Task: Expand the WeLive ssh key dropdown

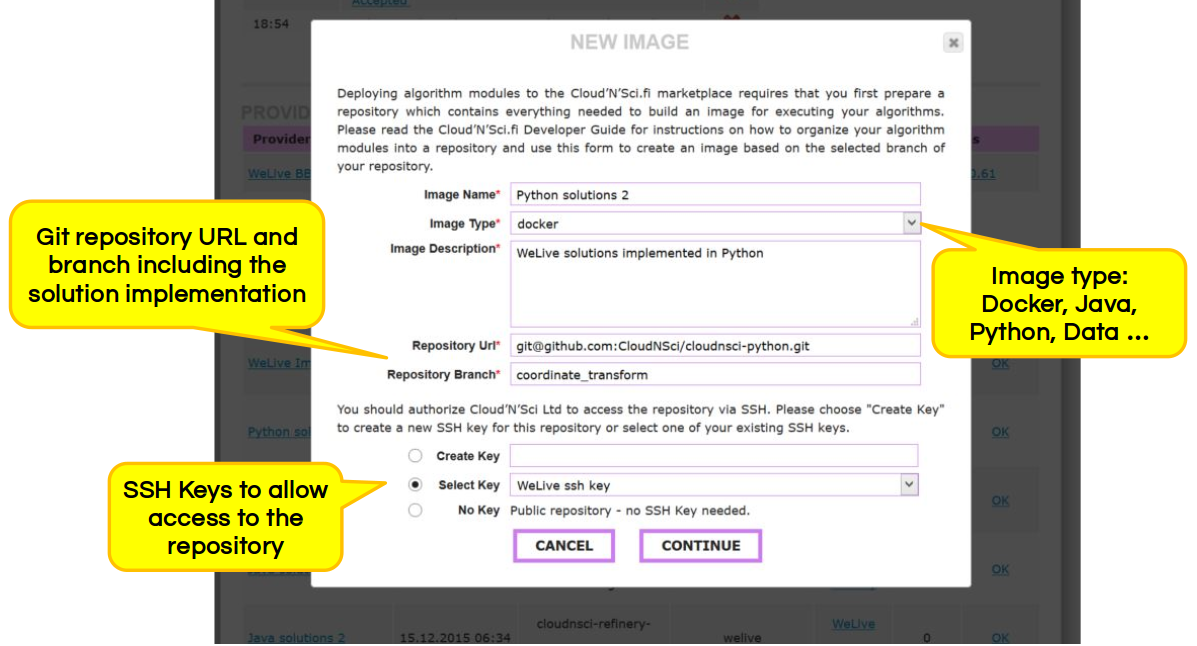Action: pos(714,485)
